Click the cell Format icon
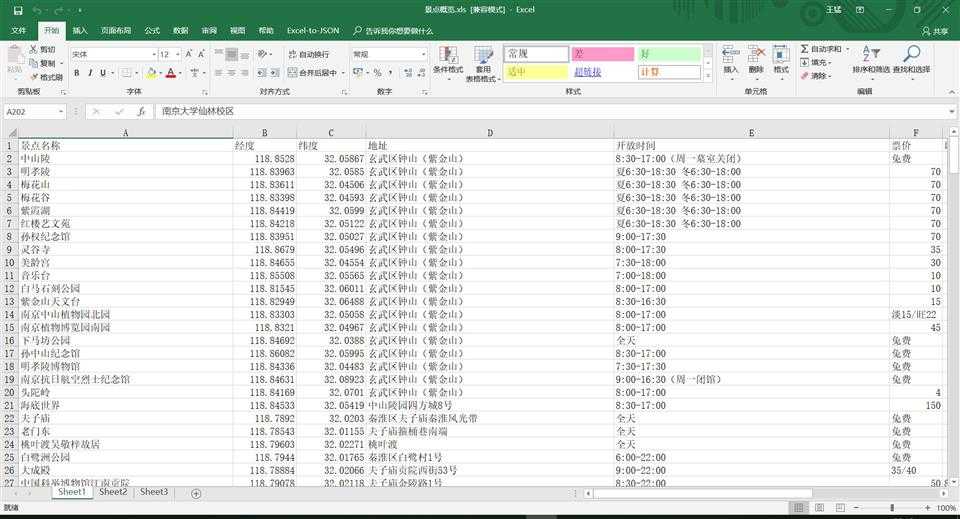The image size is (960, 519). tap(781, 54)
